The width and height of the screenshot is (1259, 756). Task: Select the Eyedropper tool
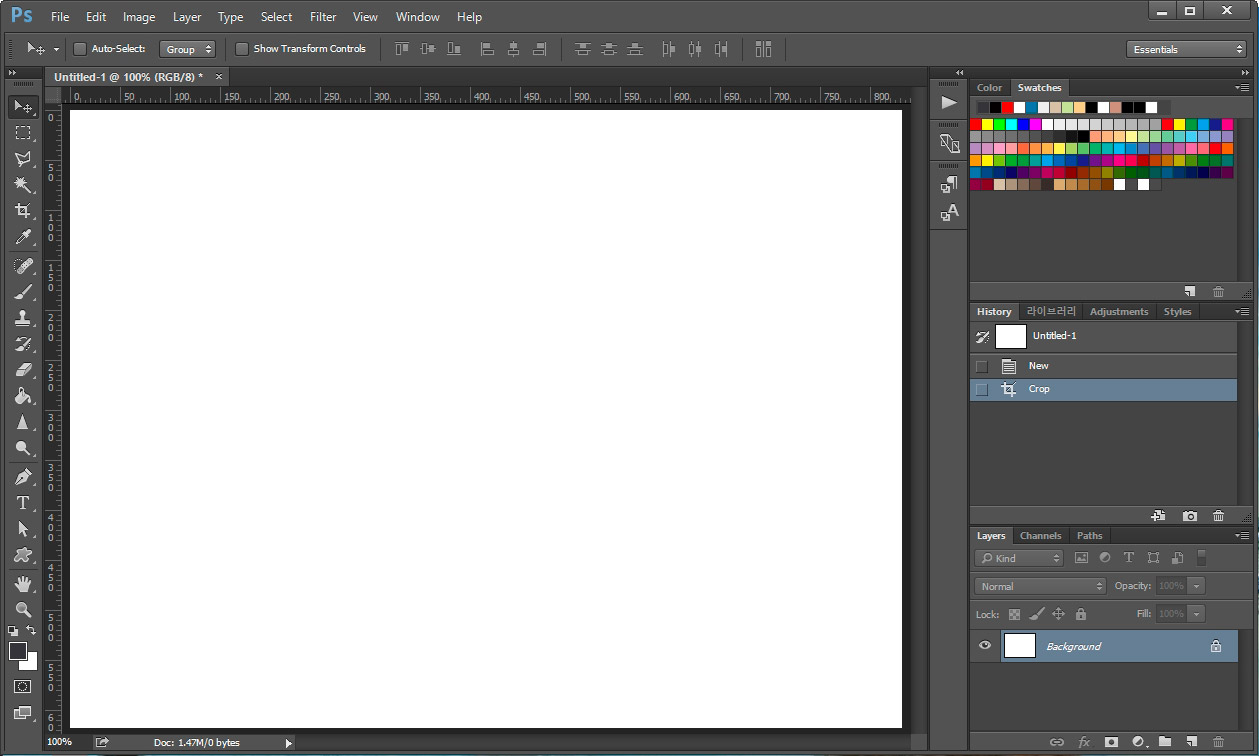[x=23, y=236]
